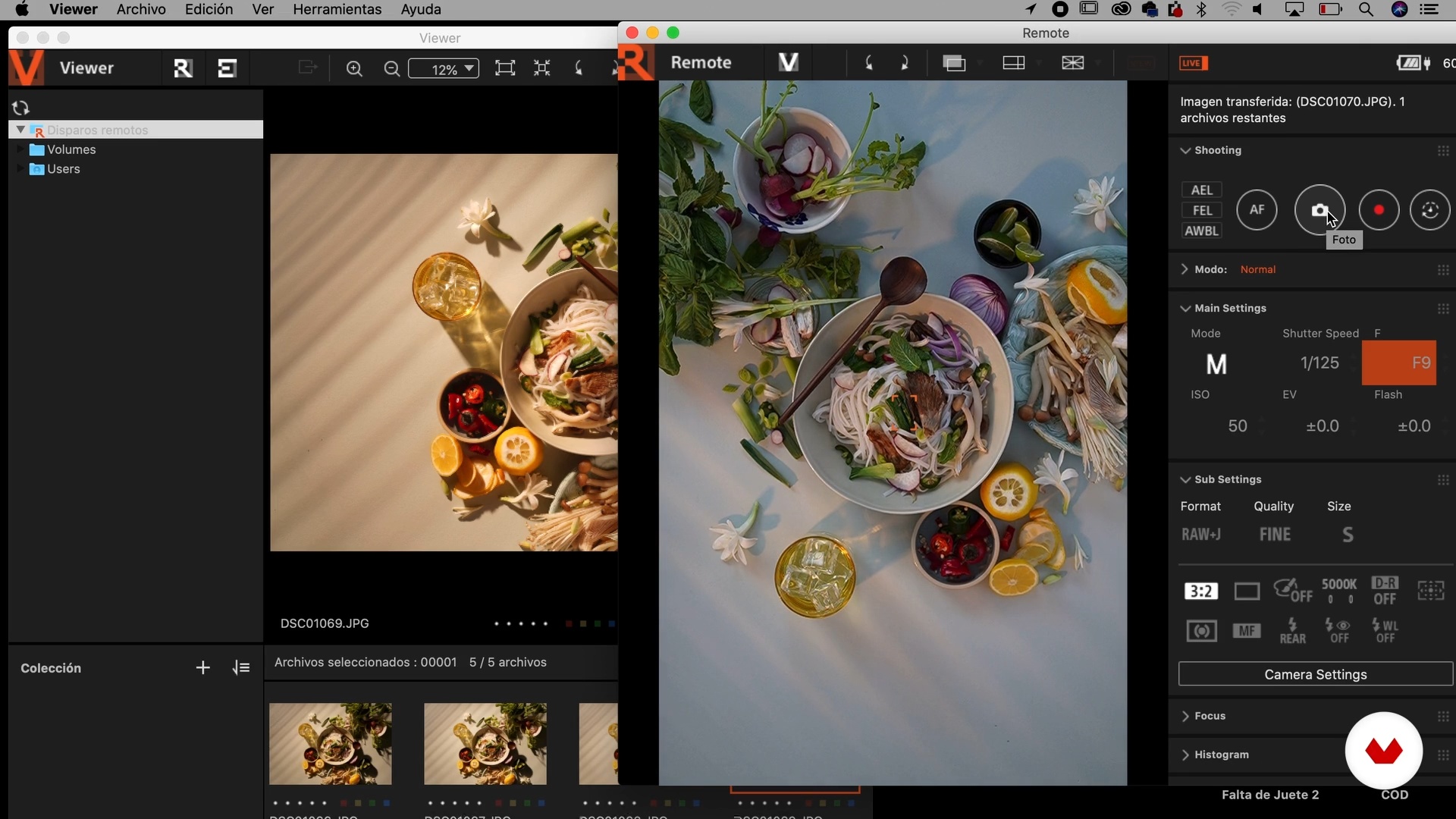This screenshot has height=819, width=1456.
Task: Click the Creative Style OFF icon
Action: coord(1293,591)
